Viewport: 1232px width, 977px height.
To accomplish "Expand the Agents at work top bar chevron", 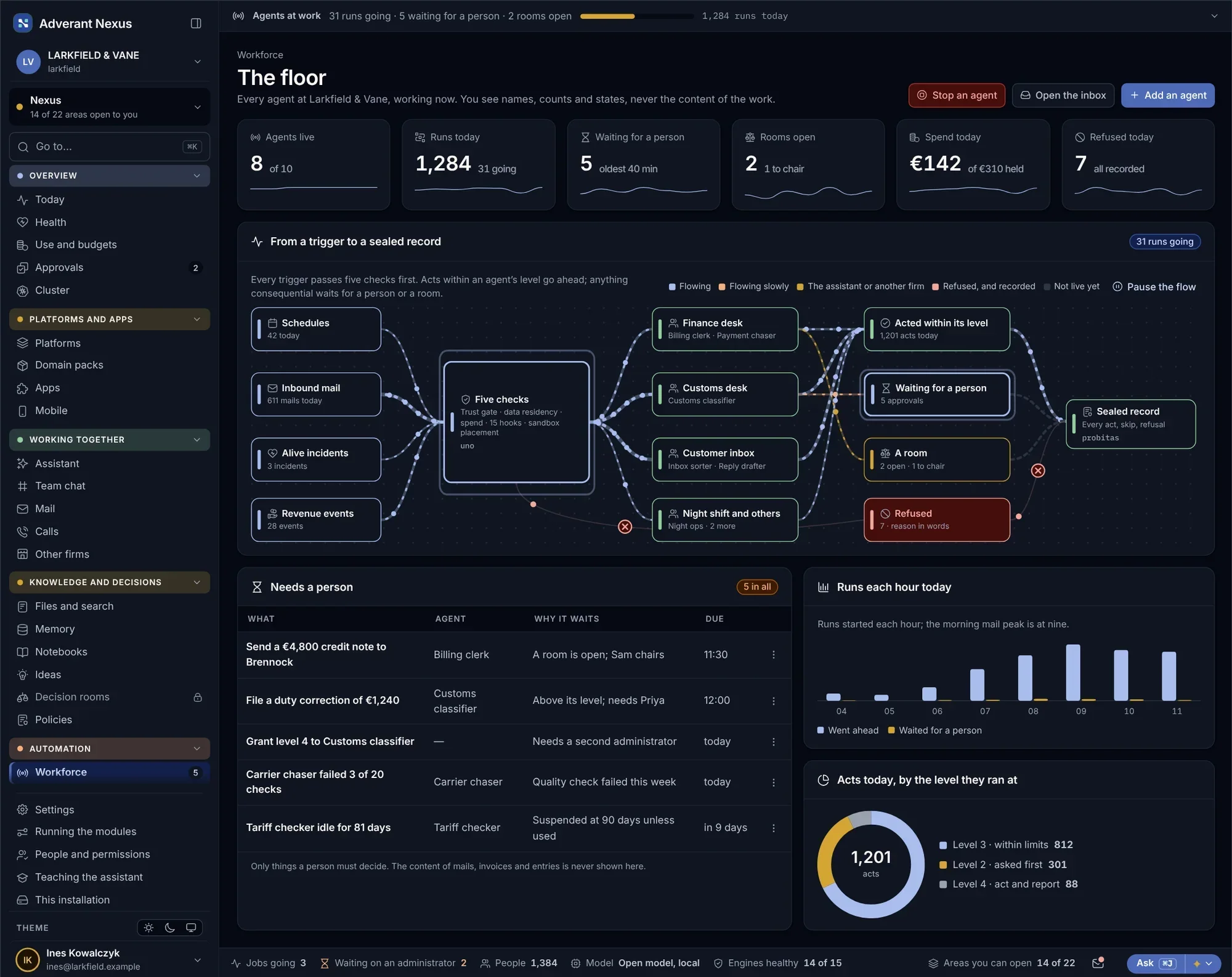I will [1214, 16].
